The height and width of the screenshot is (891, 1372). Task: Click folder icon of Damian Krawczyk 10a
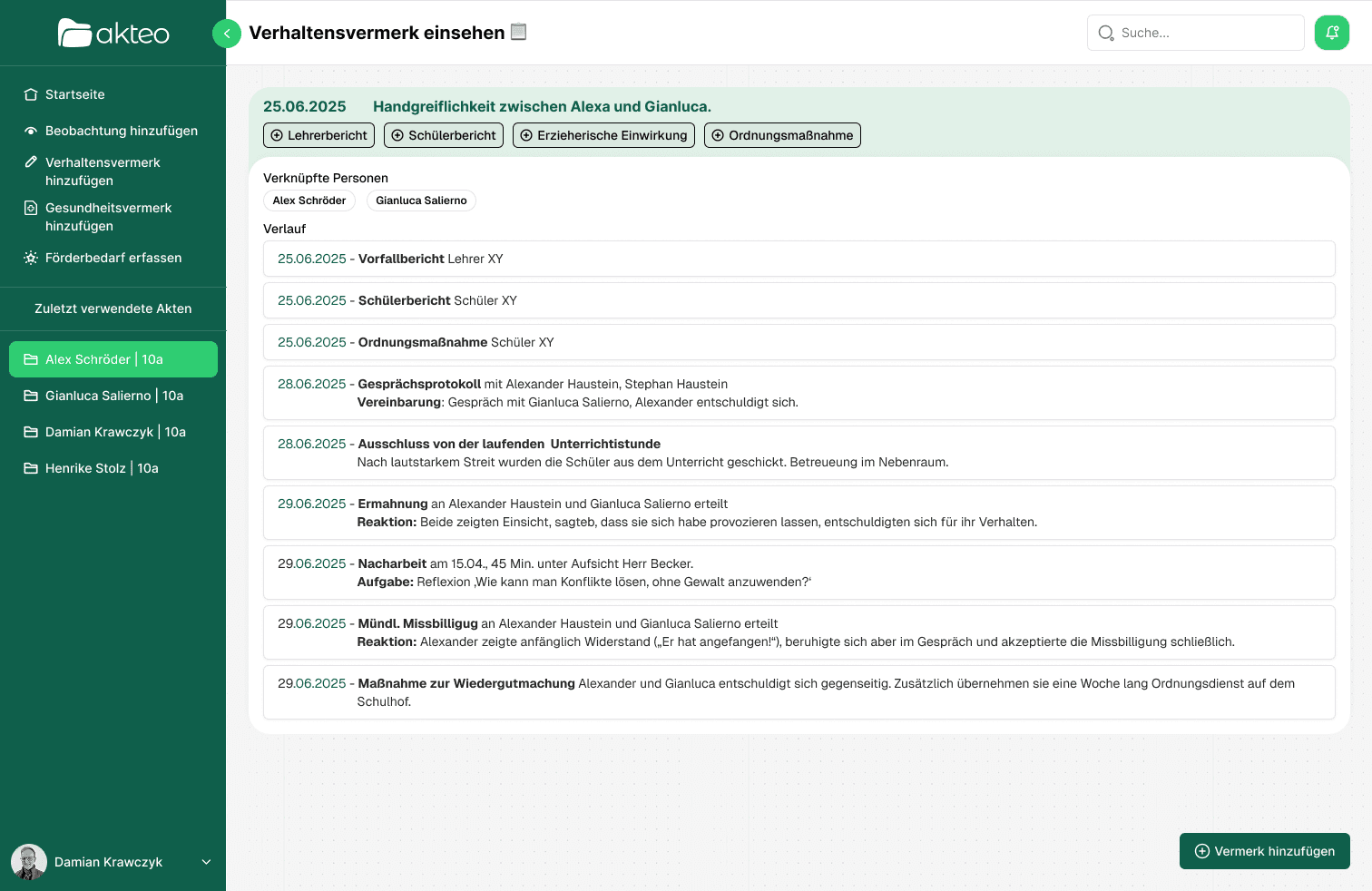[x=31, y=432]
